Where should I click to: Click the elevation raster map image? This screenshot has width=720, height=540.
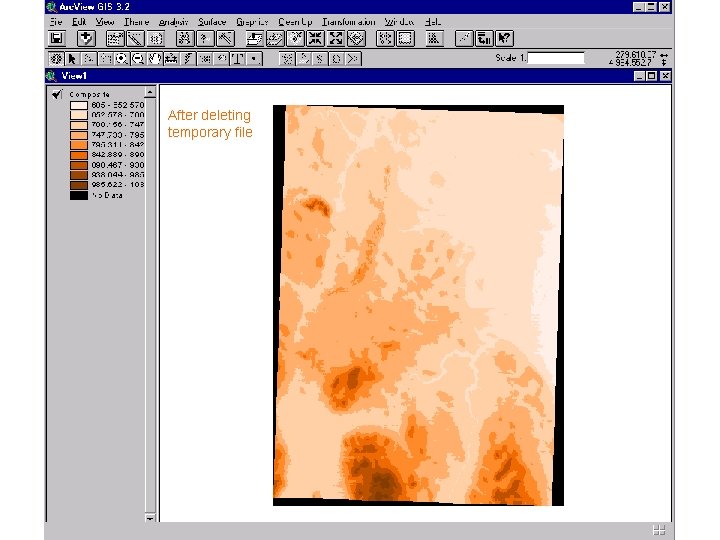pos(418,305)
